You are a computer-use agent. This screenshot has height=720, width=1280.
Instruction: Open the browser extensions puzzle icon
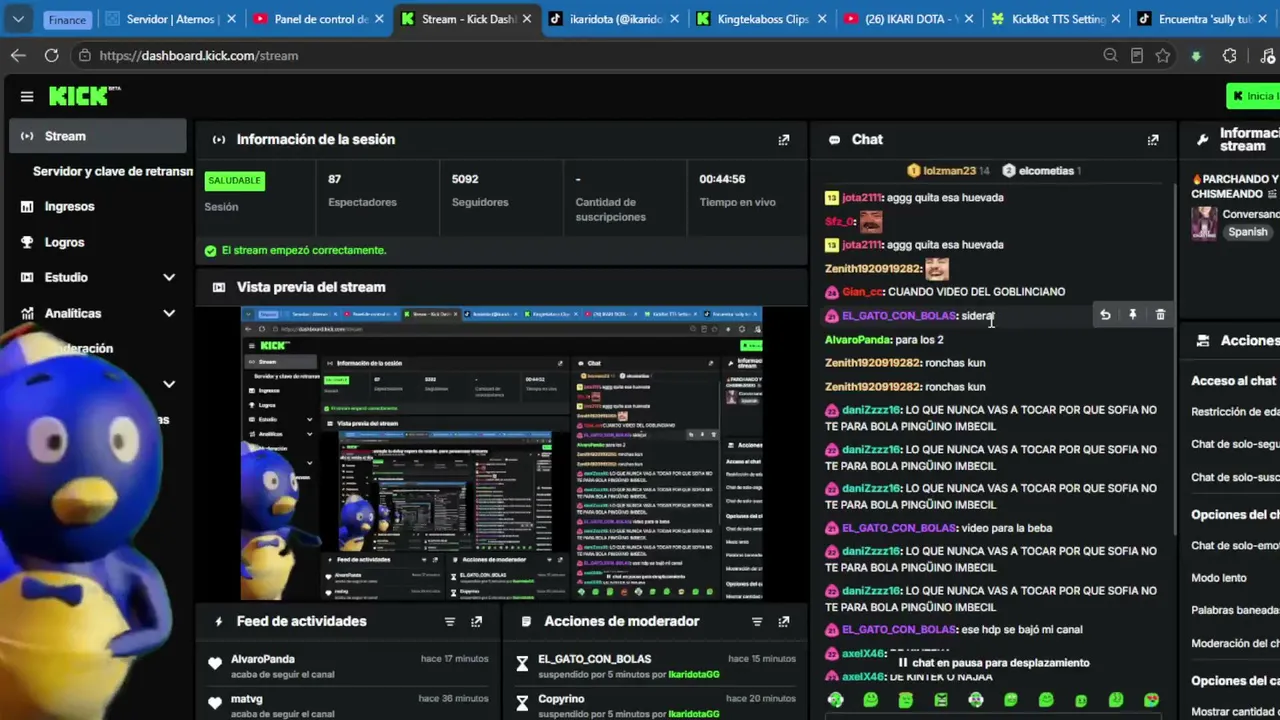pyautogui.click(x=1230, y=56)
